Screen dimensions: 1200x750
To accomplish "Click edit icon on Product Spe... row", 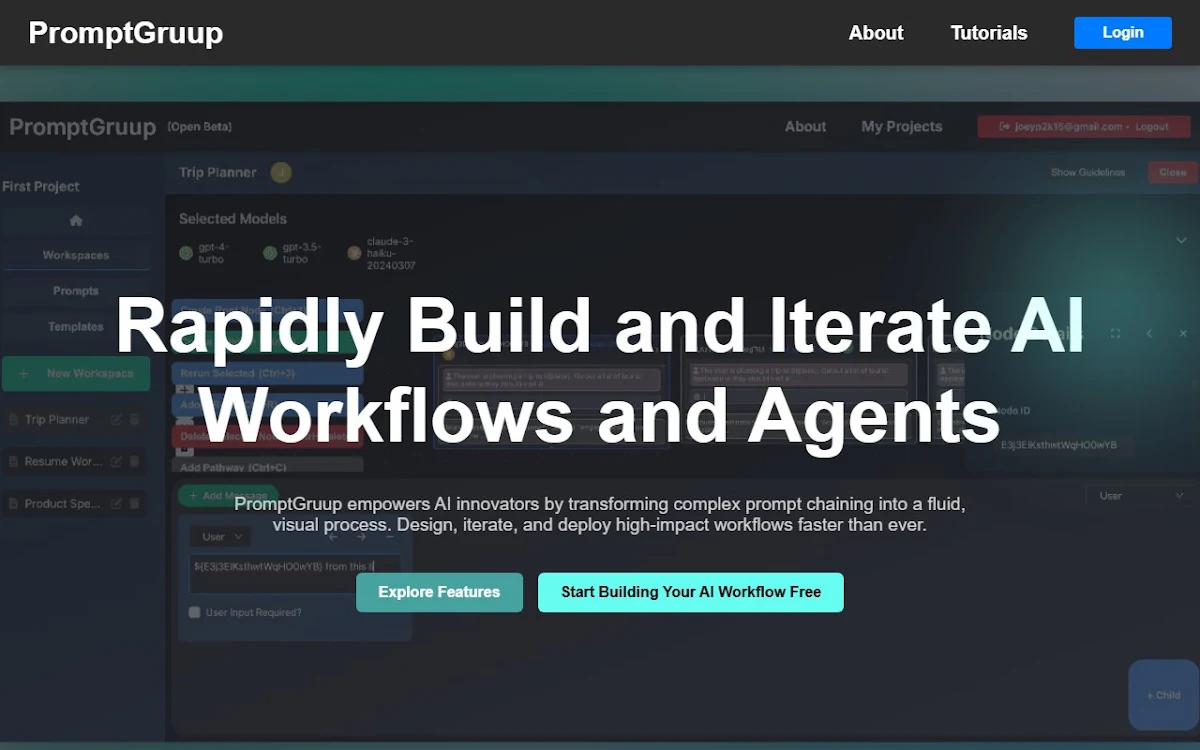I will click(x=117, y=504).
